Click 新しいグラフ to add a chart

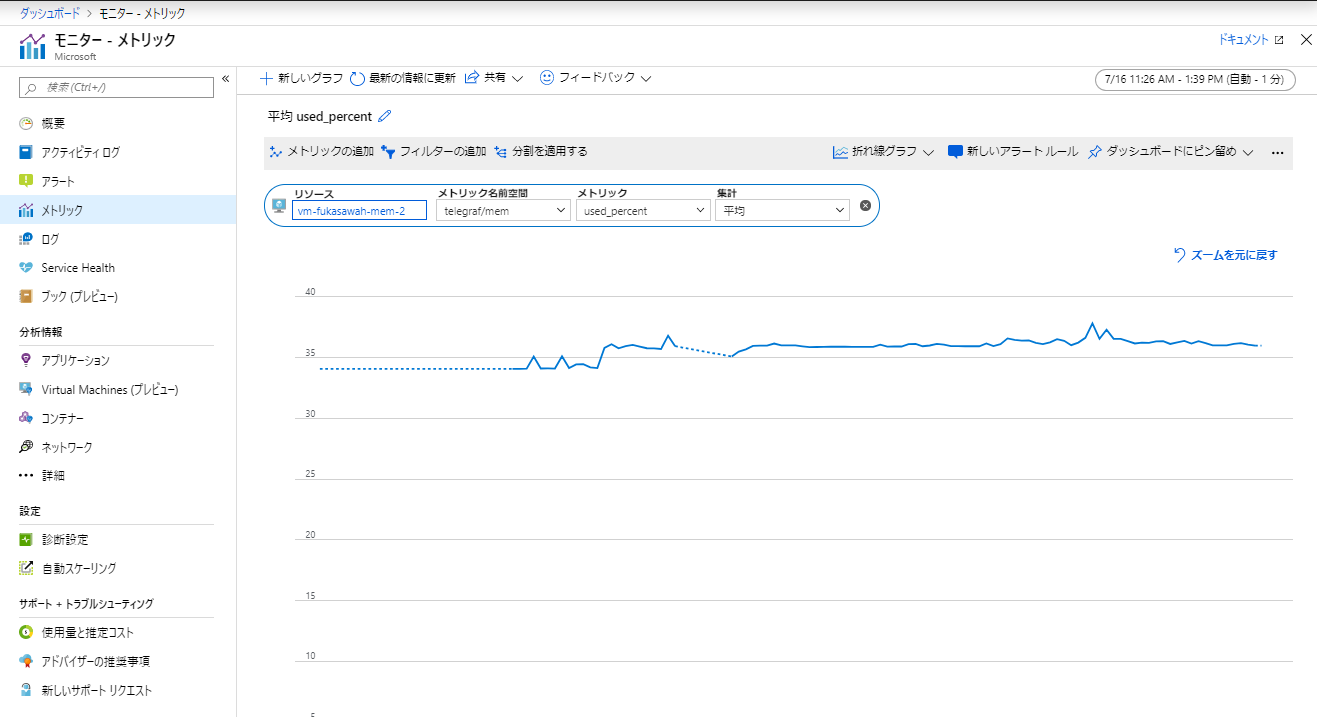(301, 78)
